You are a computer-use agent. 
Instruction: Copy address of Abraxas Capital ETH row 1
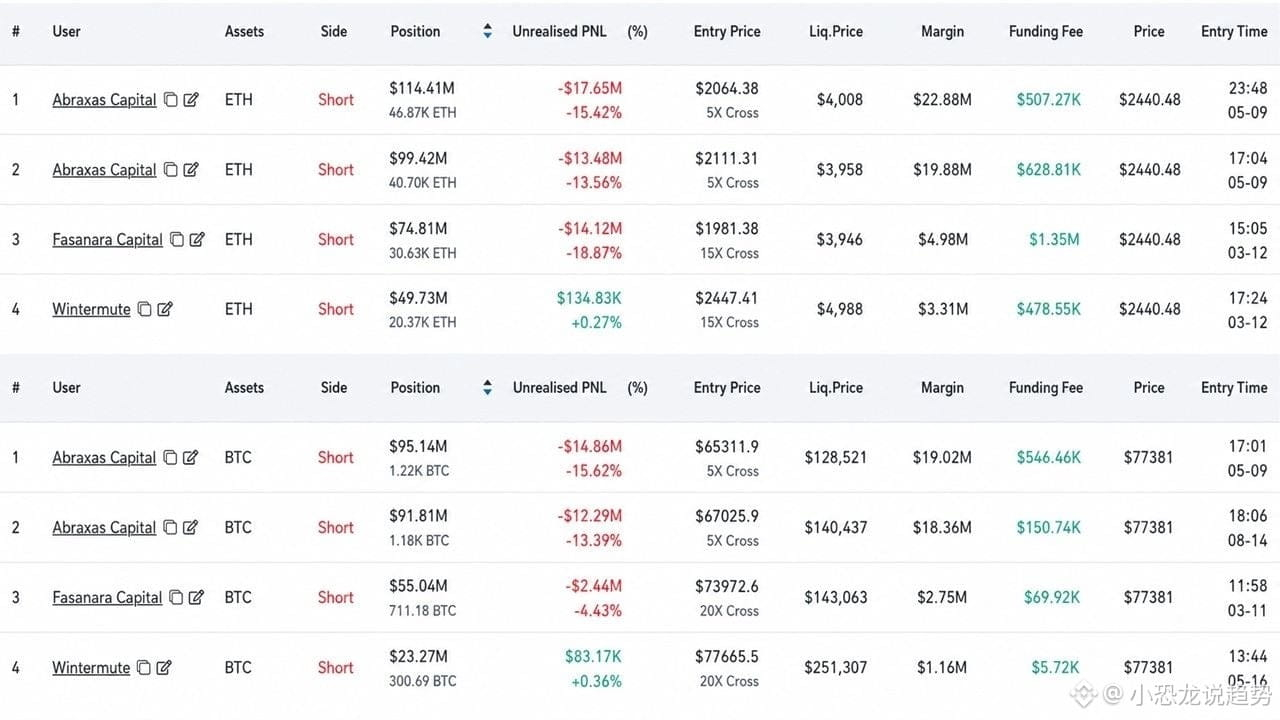[x=171, y=100]
